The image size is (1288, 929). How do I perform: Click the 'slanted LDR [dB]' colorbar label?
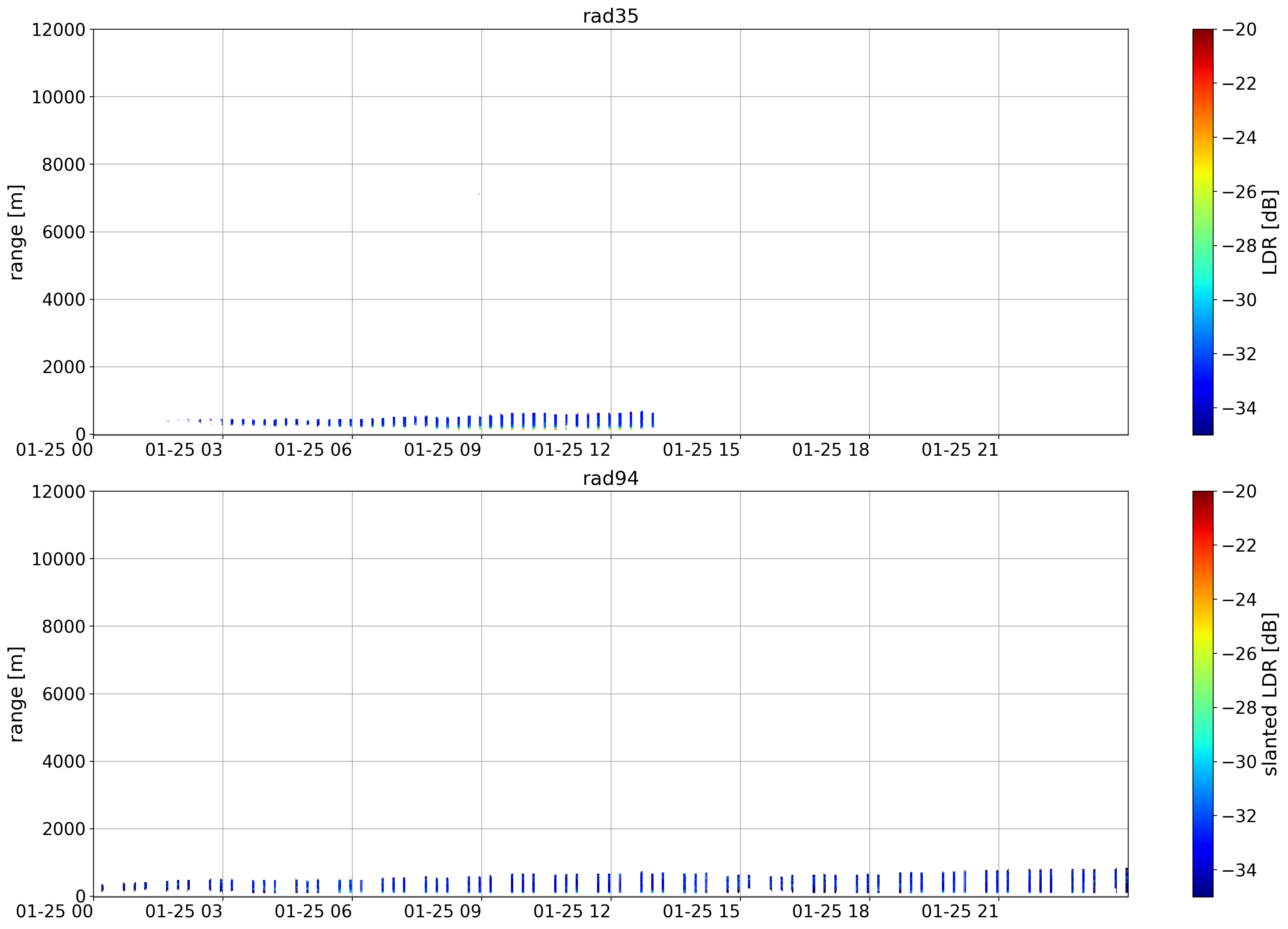coord(1270,694)
